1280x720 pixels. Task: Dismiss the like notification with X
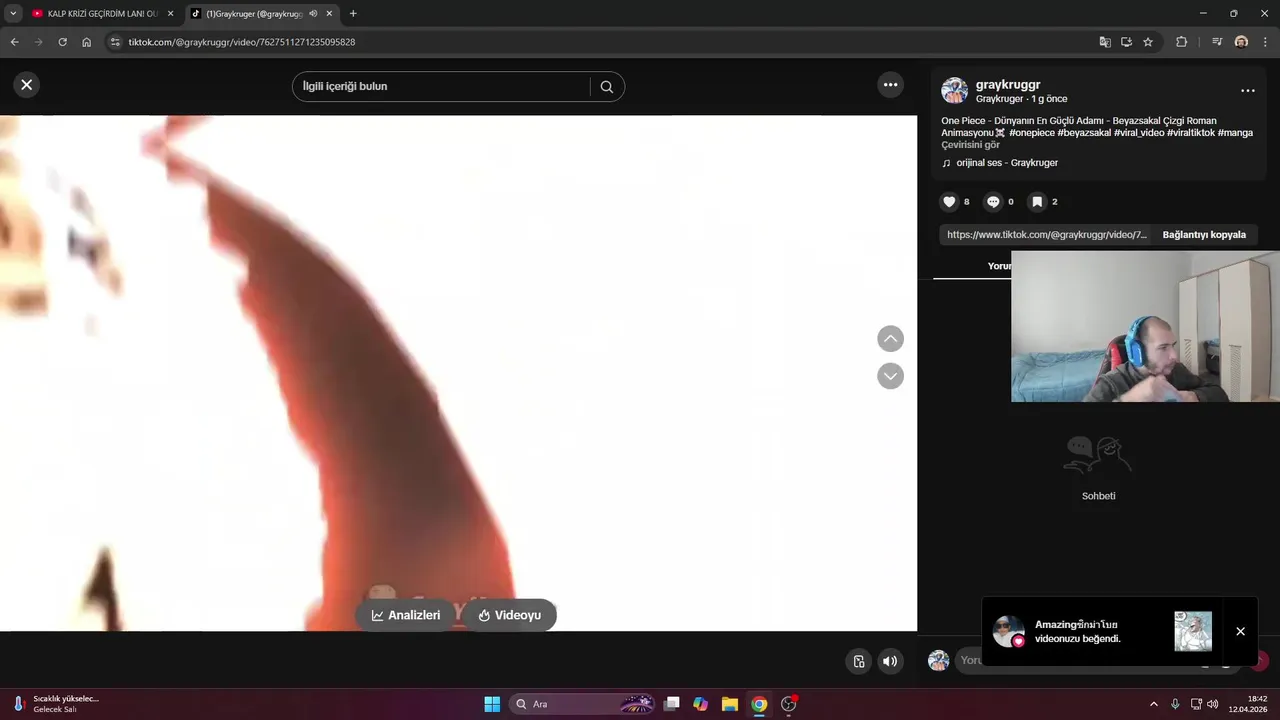pos(1240,631)
